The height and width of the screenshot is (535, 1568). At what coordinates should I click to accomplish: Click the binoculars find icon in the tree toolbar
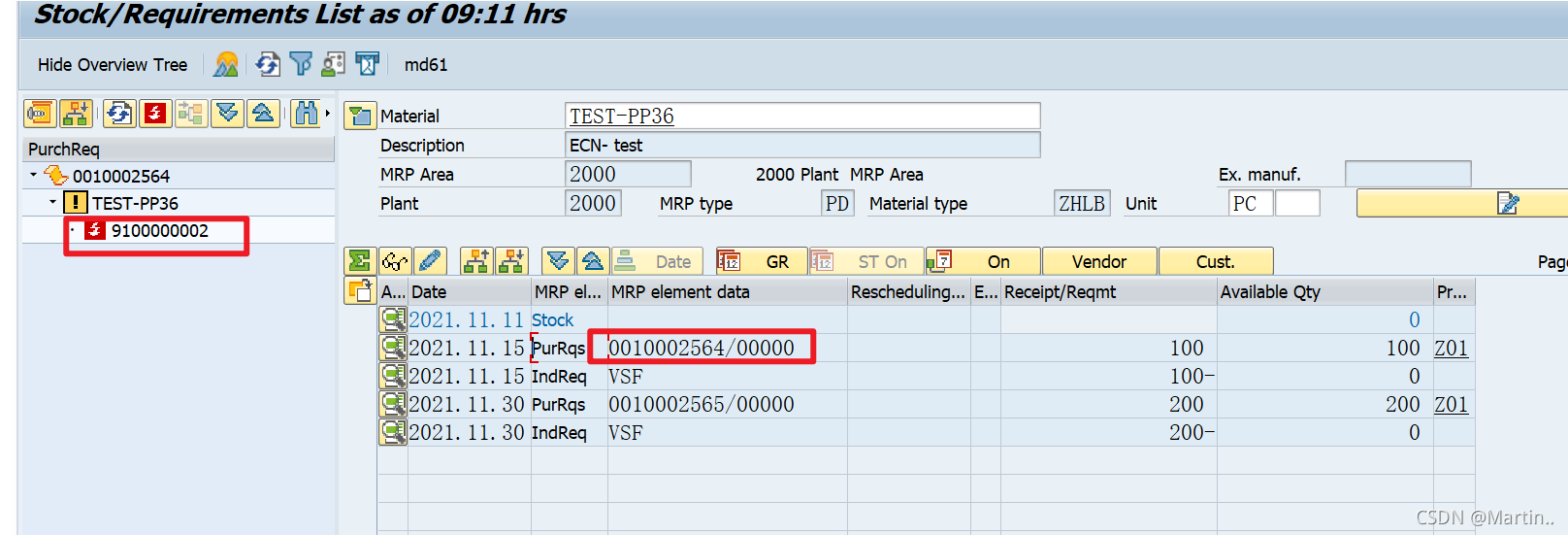[306, 114]
